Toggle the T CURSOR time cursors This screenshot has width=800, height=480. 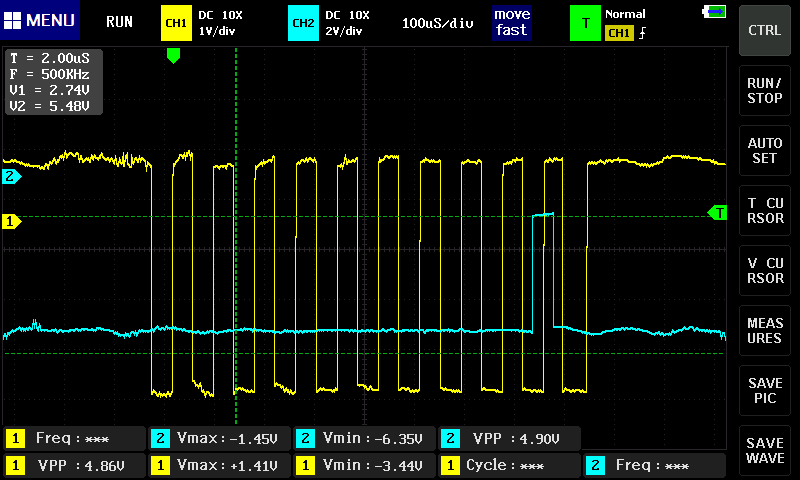pos(765,212)
